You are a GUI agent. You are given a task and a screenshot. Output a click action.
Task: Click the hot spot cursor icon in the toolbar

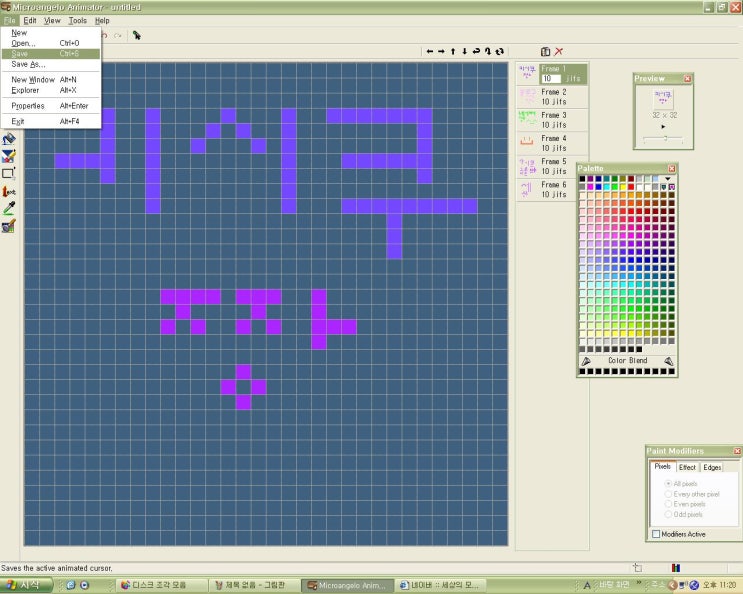136,35
